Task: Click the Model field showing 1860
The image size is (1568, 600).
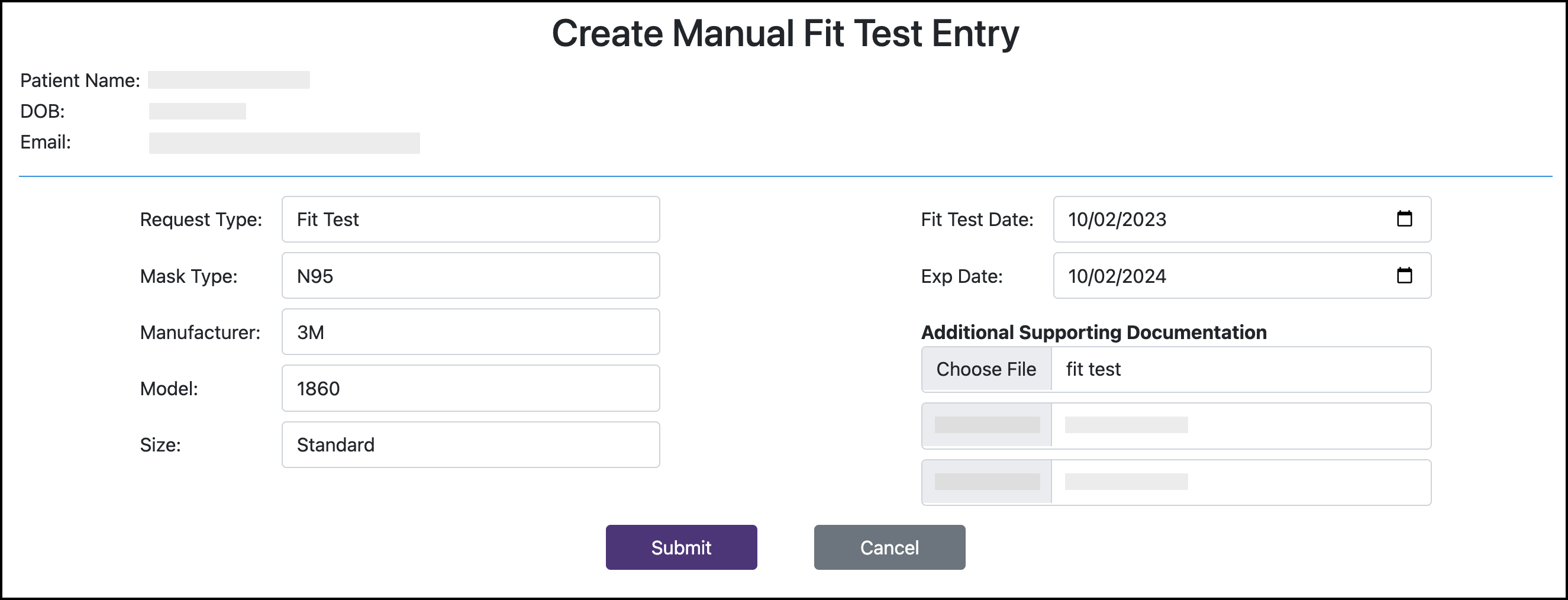Action: point(470,388)
